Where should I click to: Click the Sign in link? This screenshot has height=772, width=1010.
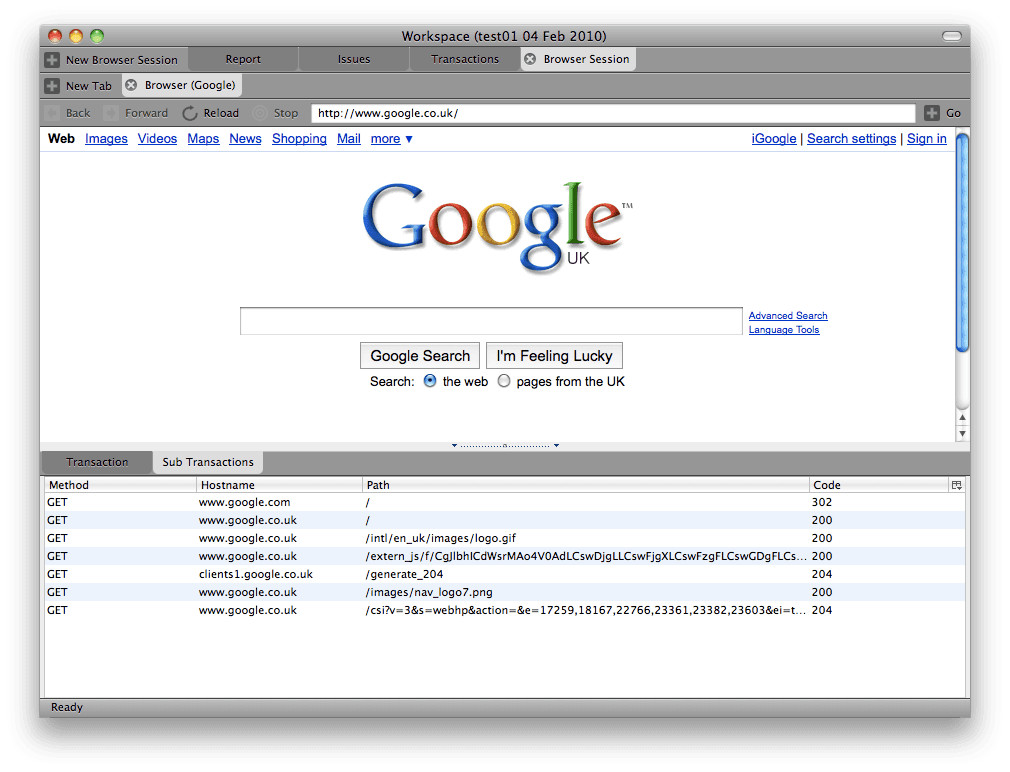click(927, 138)
